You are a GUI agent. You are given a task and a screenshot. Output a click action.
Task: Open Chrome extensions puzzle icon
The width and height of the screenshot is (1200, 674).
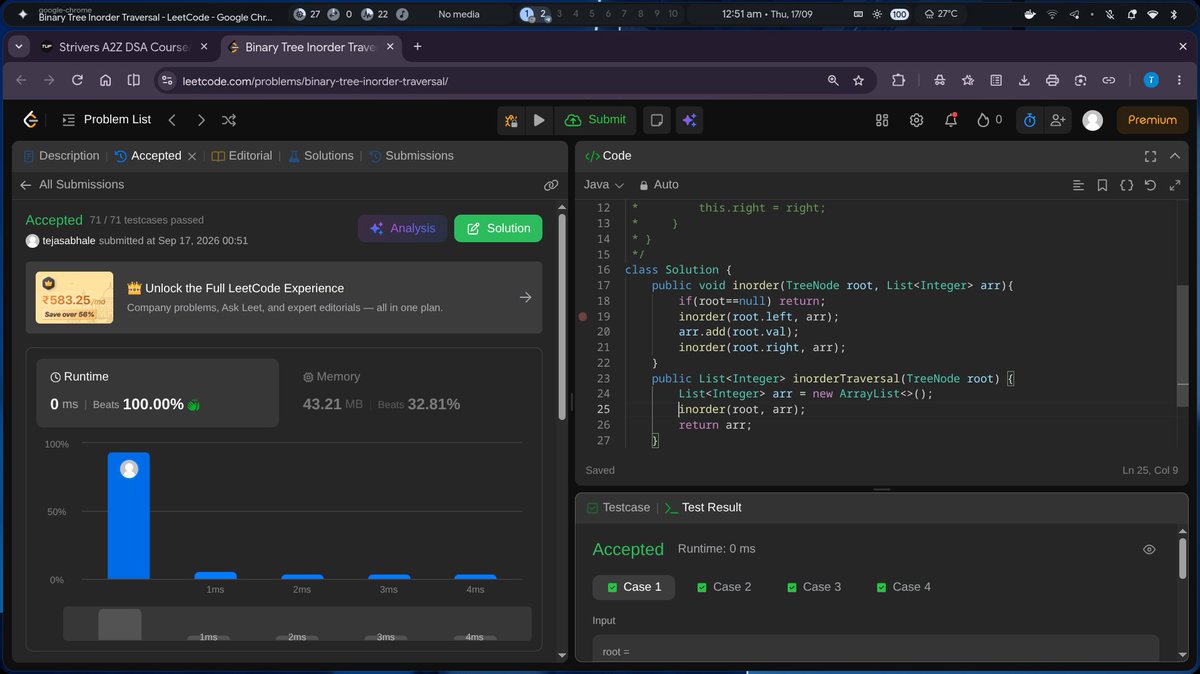pos(898,81)
